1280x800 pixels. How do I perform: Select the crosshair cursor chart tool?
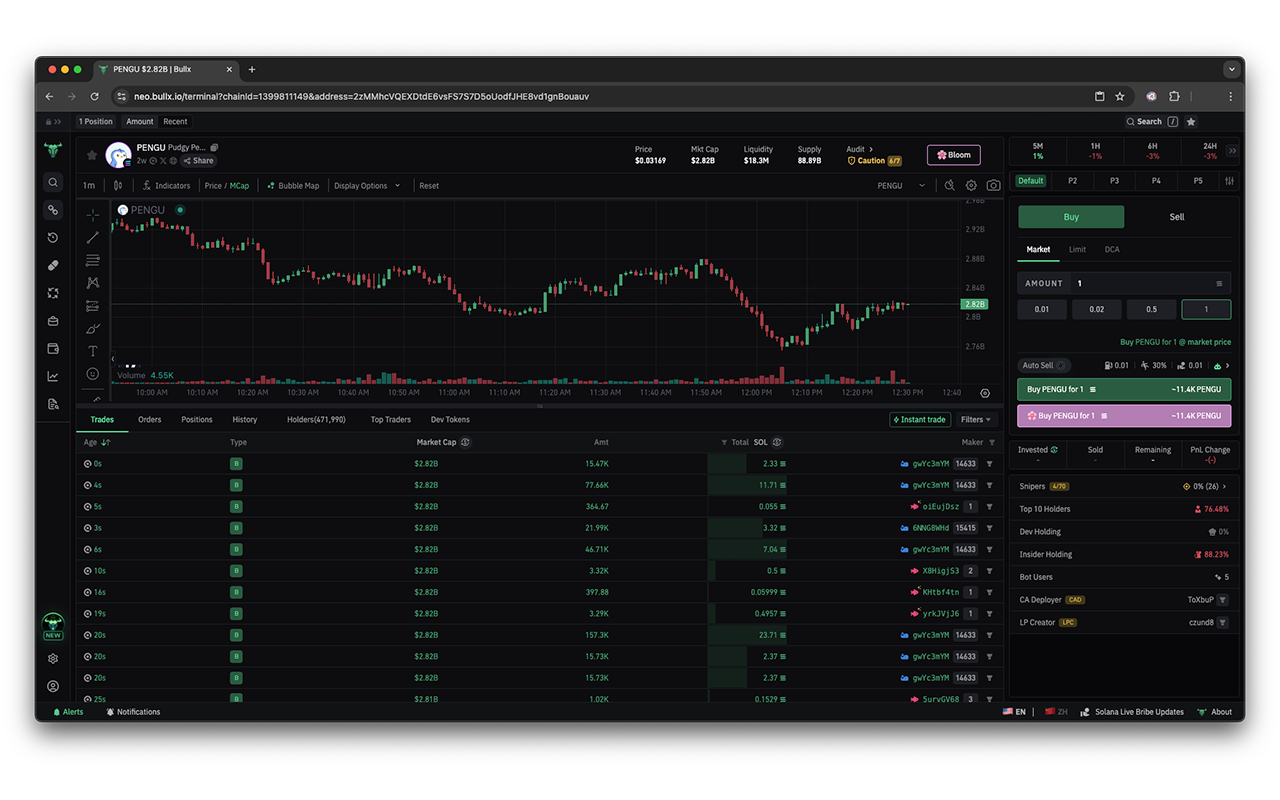[x=93, y=215]
